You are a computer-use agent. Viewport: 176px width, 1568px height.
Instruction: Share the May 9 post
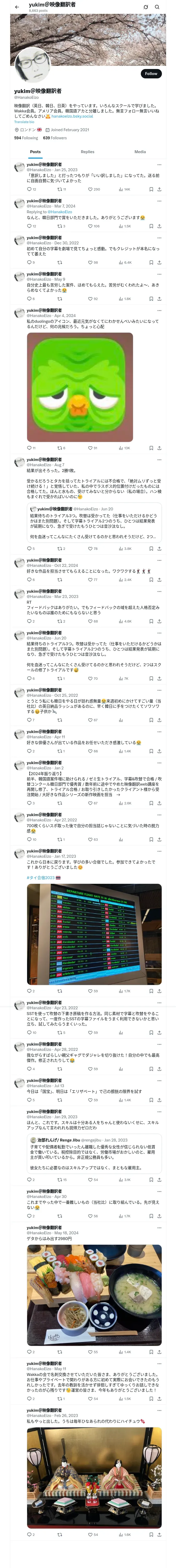159,299
